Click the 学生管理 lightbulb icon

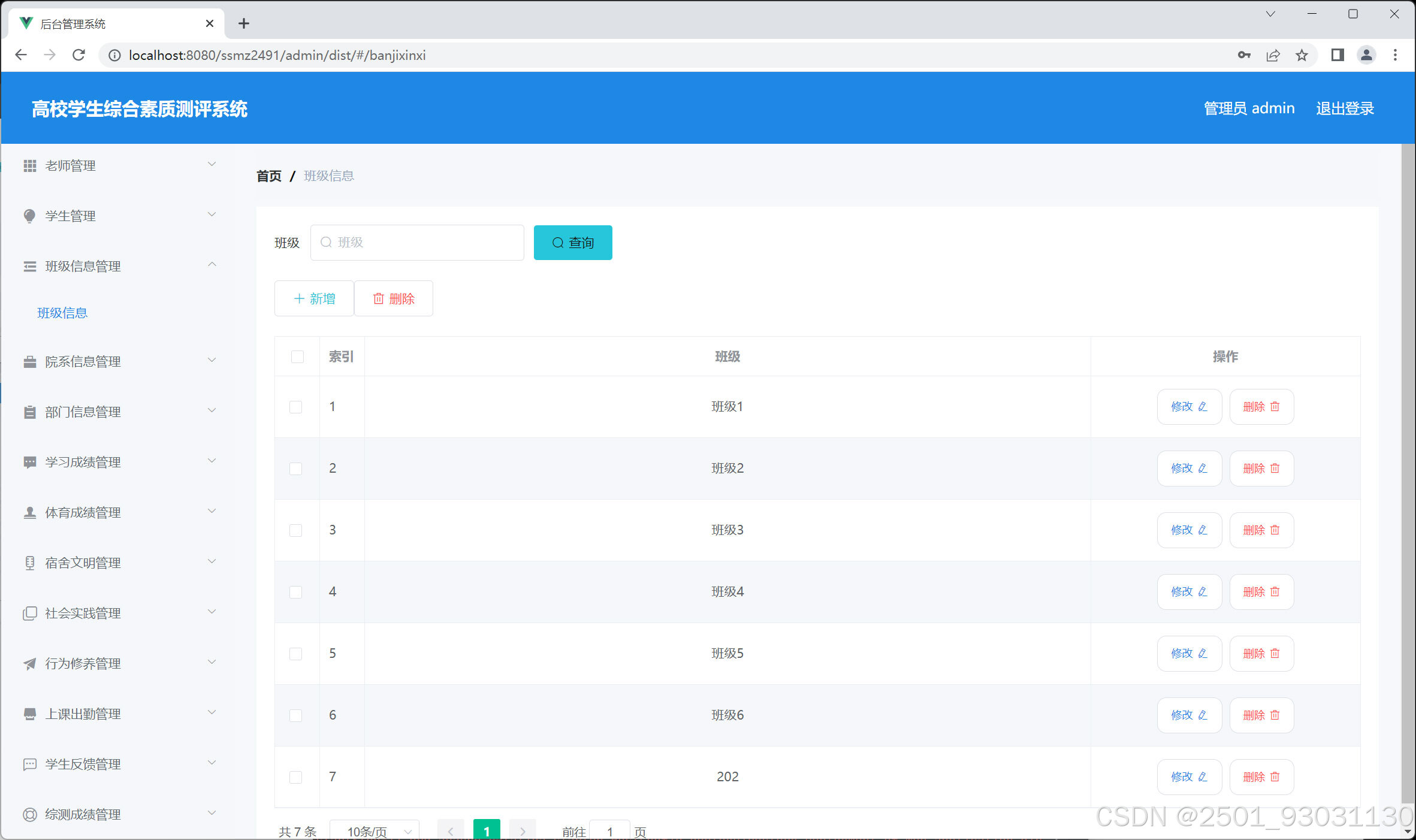pyautogui.click(x=29, y=216)
